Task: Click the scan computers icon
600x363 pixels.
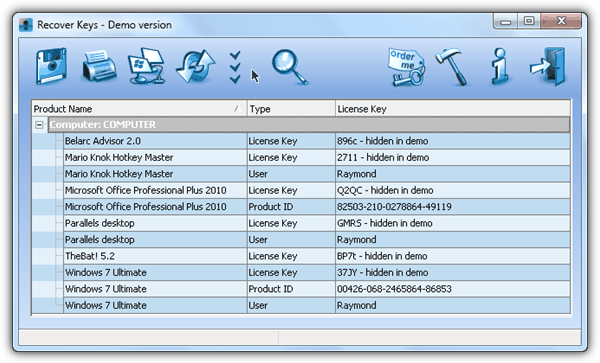Action: click(147, 66)
